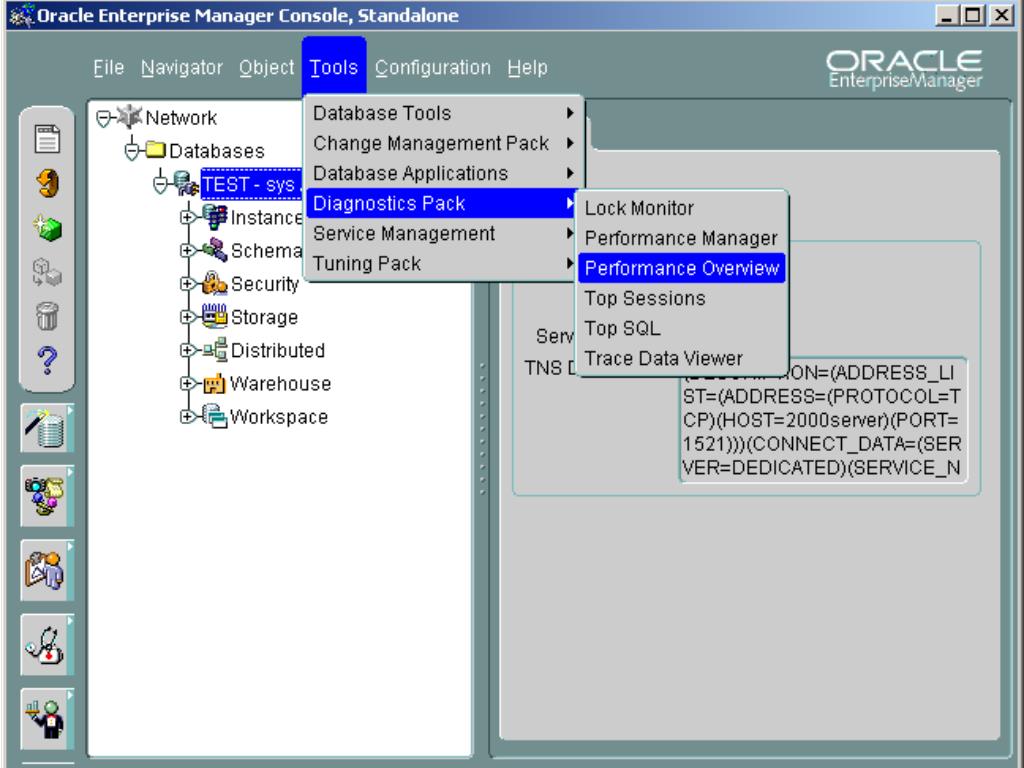Click the Workspace node icon

(215, 416)
